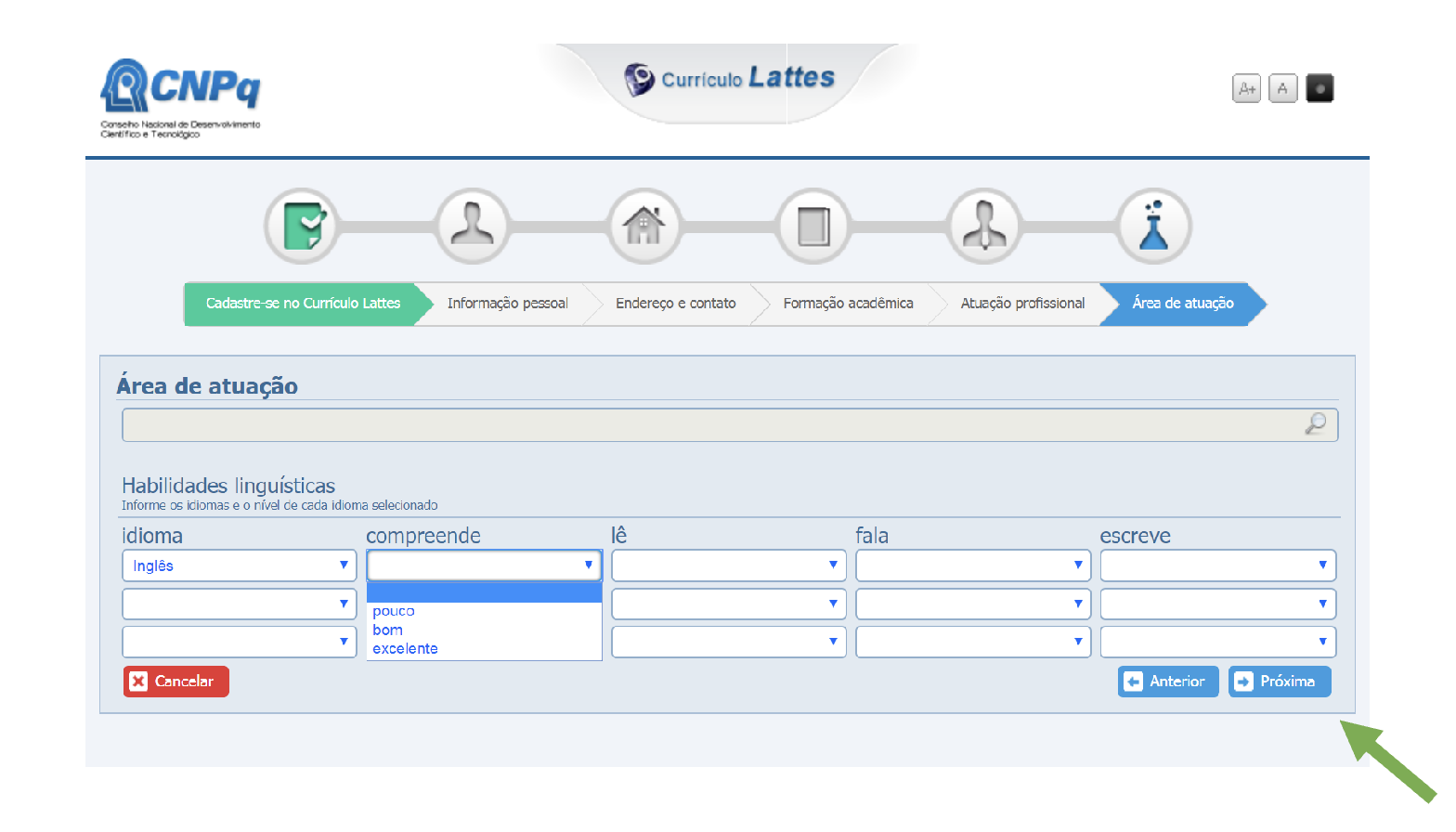Click the house address step icon

(x=643, y=227)
